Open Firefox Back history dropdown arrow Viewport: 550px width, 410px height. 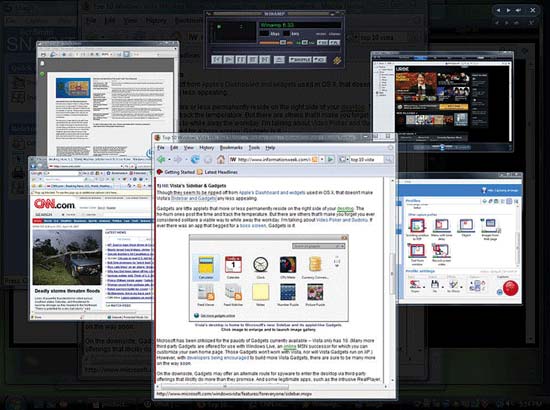click(169, 160)
